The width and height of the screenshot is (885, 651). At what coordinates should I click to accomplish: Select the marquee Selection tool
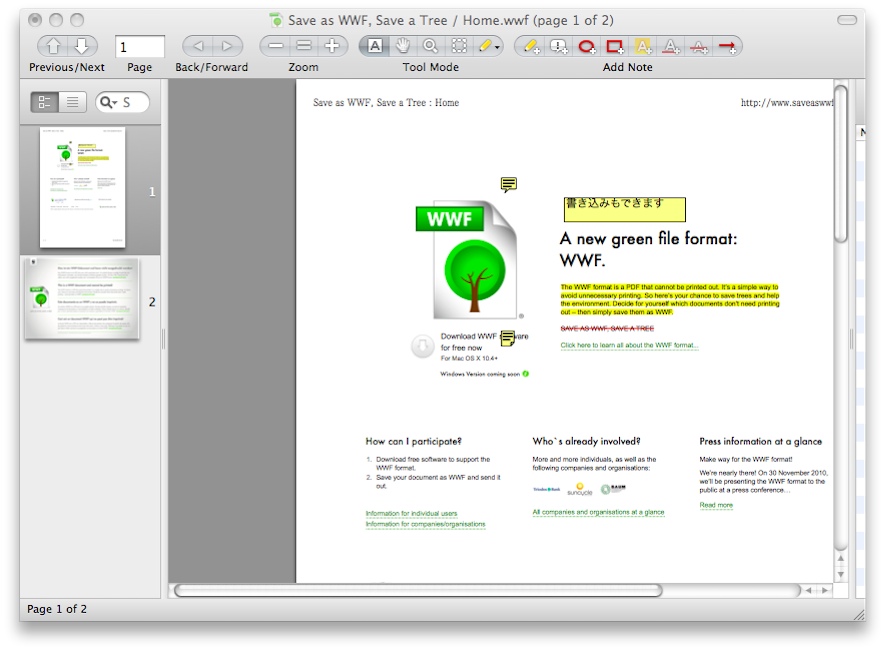pos(459,46)
